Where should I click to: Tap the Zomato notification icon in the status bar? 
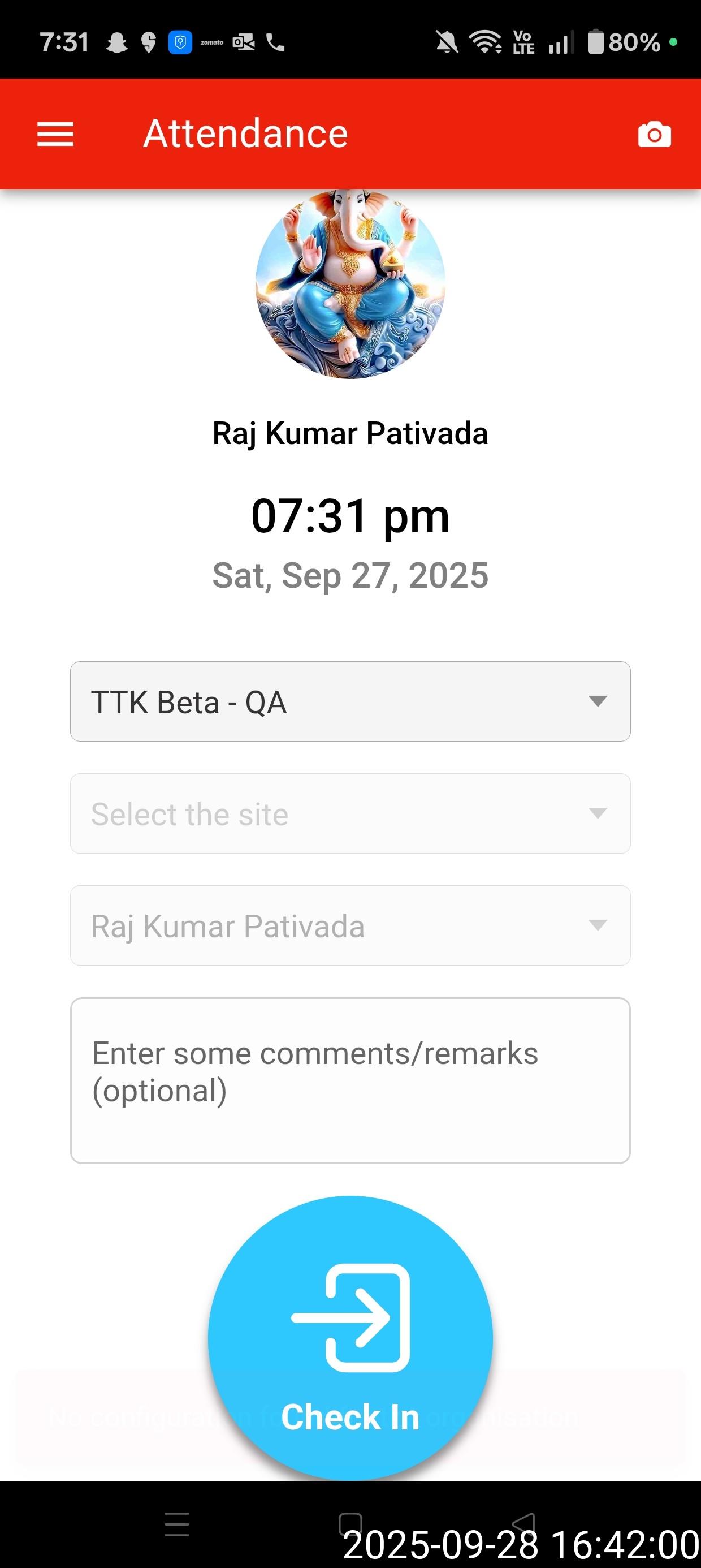(x=212, y=42)
